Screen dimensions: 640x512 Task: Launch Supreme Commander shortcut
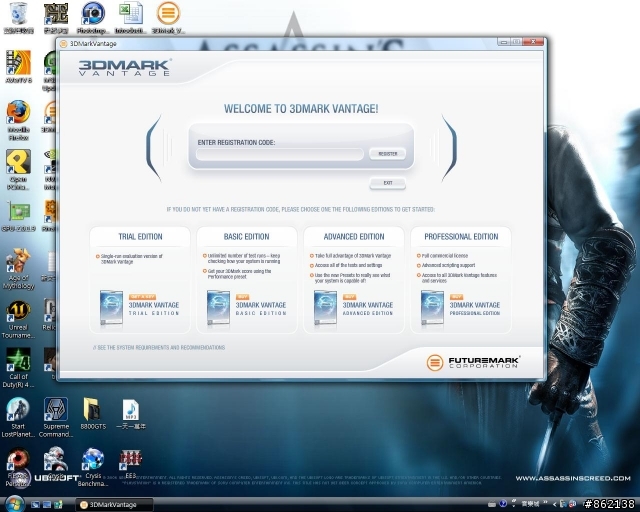[56, 410]
